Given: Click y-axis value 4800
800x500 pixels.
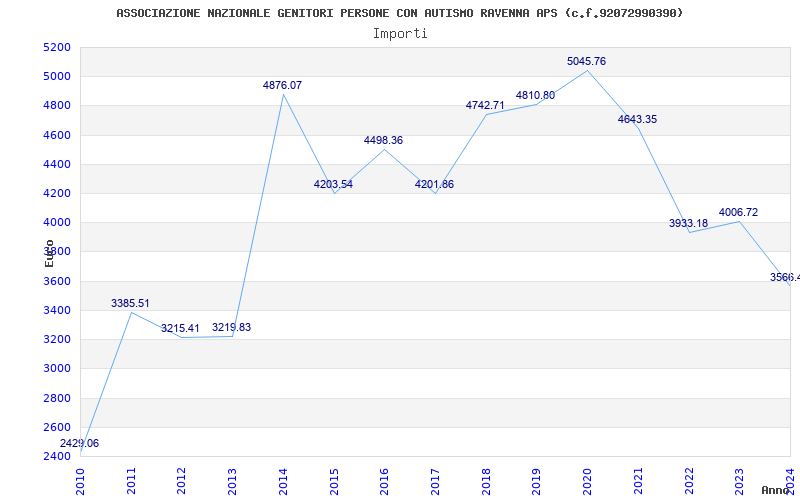Looking at the screenshot, I should (58, 106).
